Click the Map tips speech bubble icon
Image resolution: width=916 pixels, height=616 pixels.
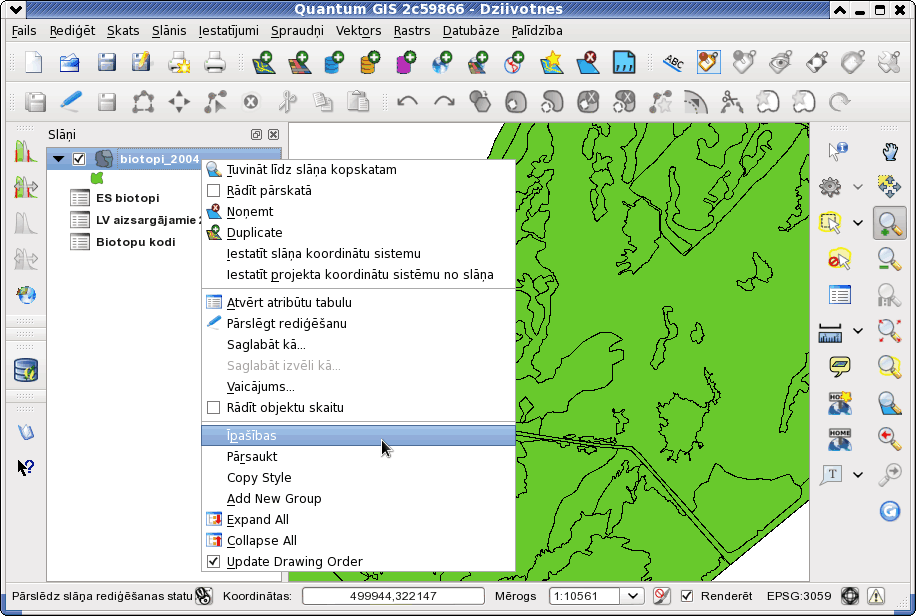[839, 367]
